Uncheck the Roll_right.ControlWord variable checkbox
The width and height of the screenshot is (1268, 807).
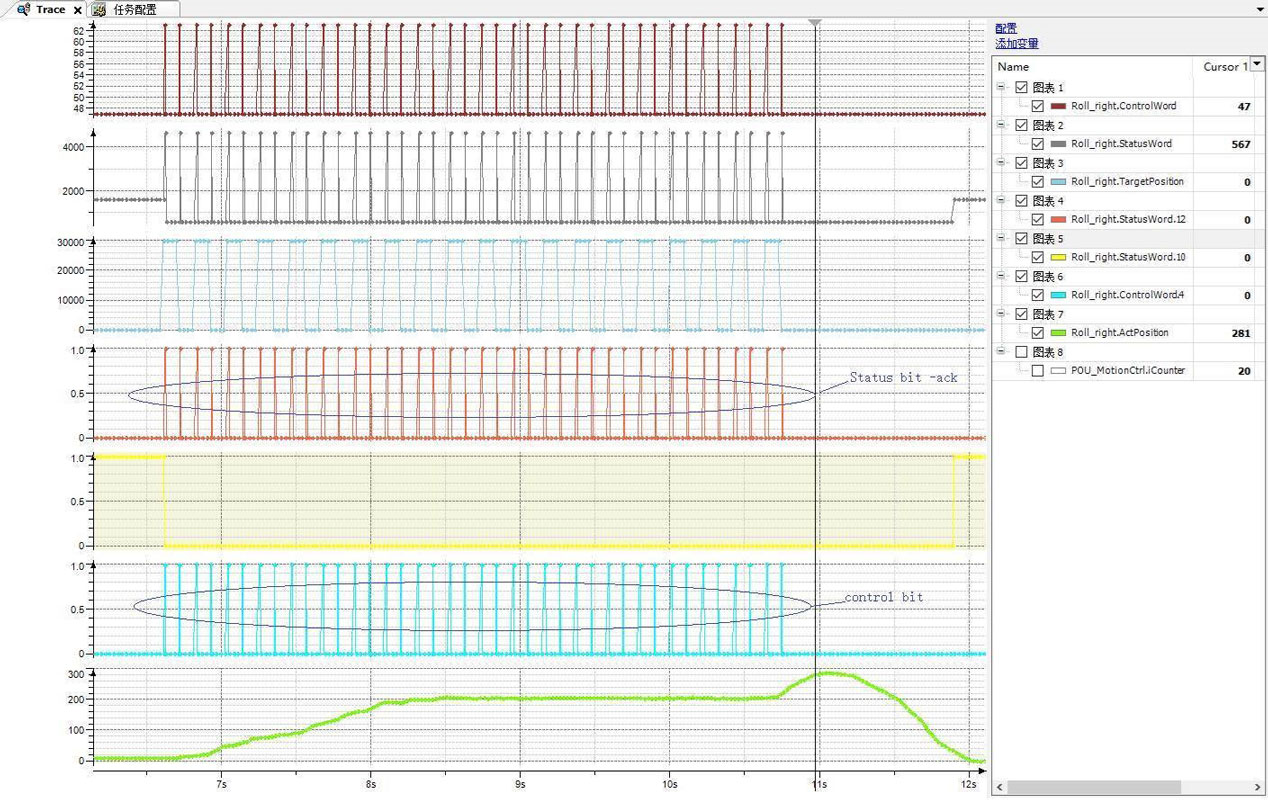(x=1038, y=106)
